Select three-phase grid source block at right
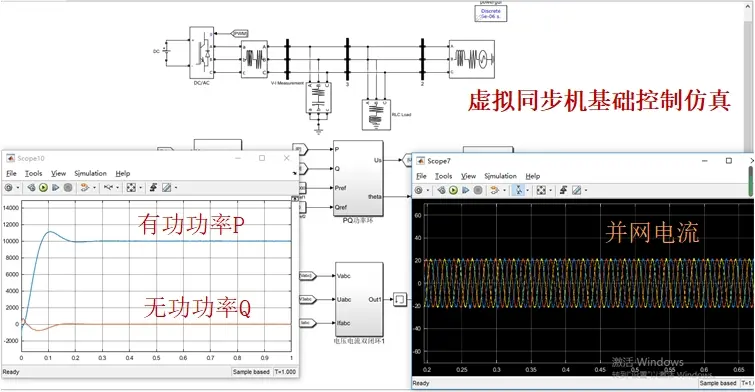The height and width of the screenshot is (392, 755). (x=472, y=59)
